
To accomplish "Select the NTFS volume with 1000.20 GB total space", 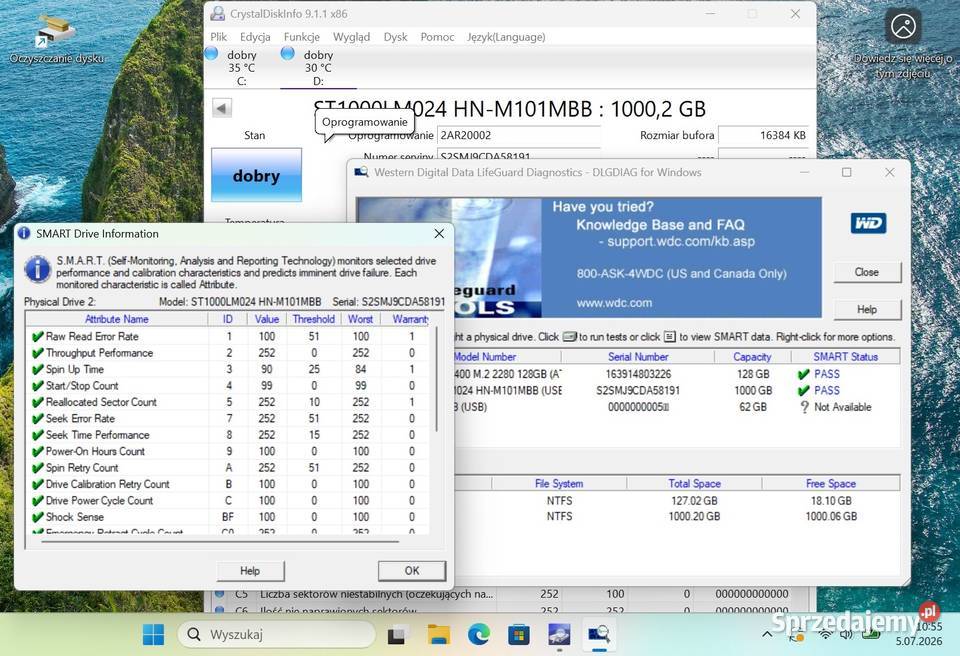I will pos(677,516).
